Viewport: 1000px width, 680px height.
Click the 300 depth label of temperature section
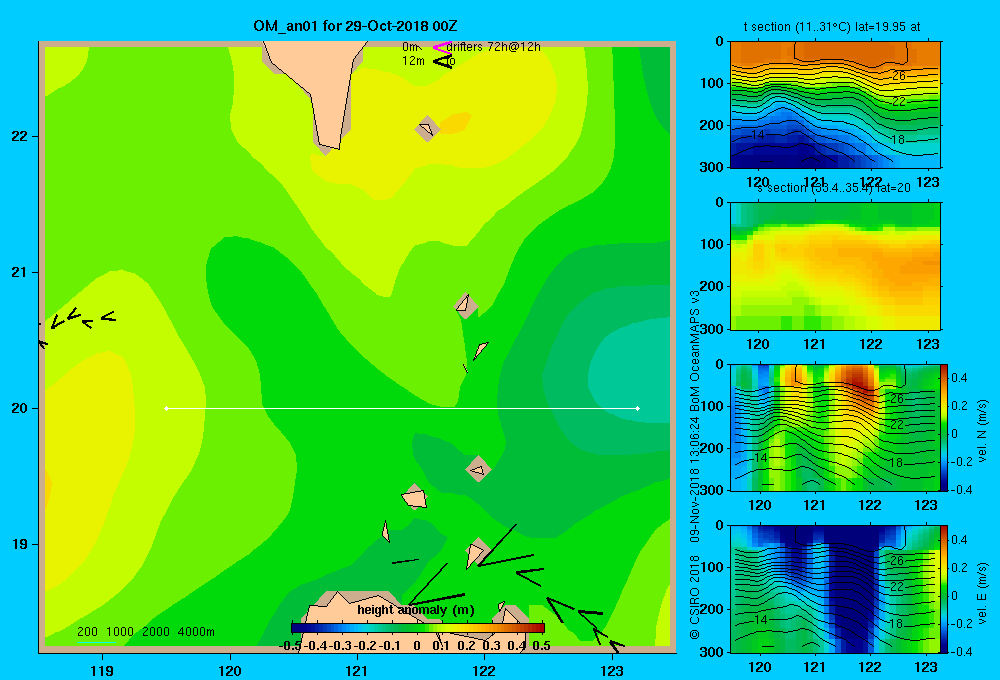point(713,167)
